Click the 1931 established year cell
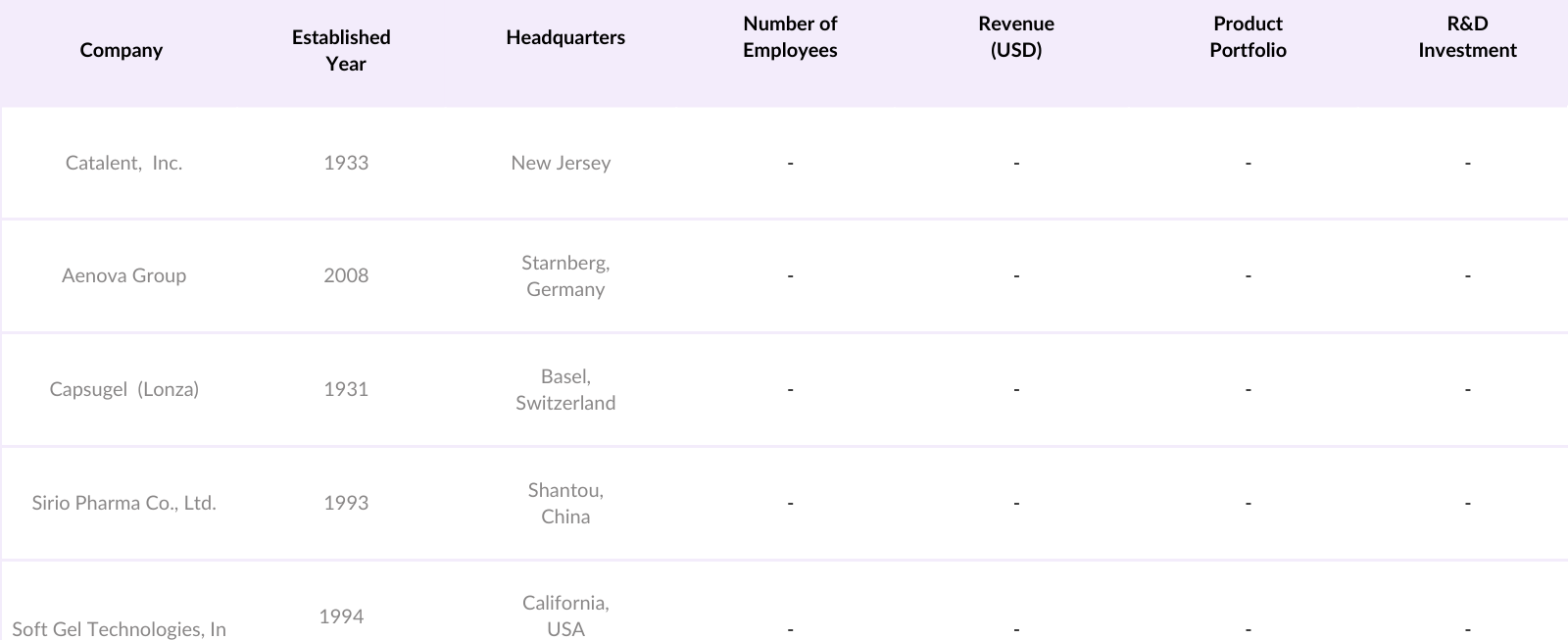 click(346, 389)
